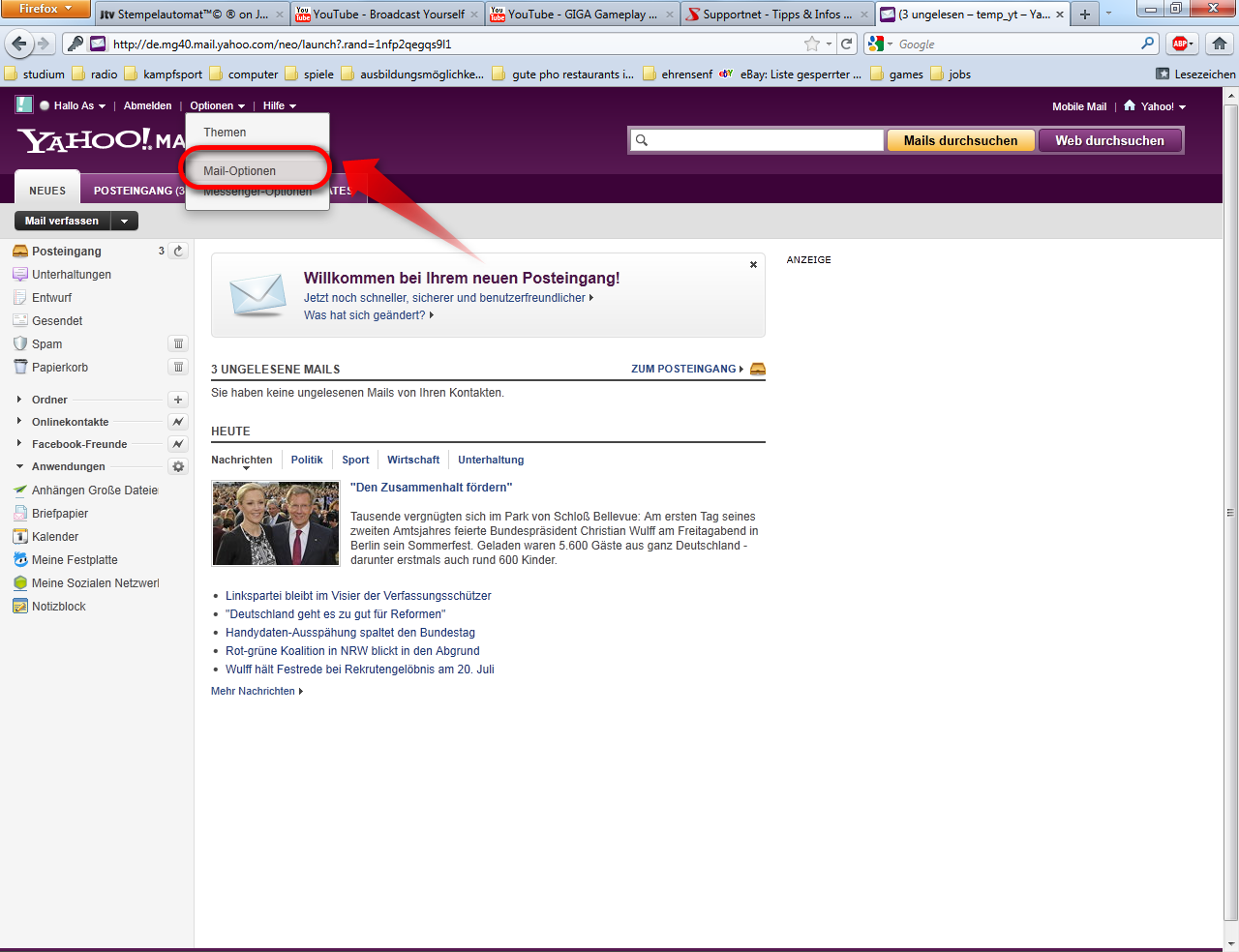Empty Papierkorb with its trash icon
This screenshot has width=1239, height=952.
coord(178,367)
